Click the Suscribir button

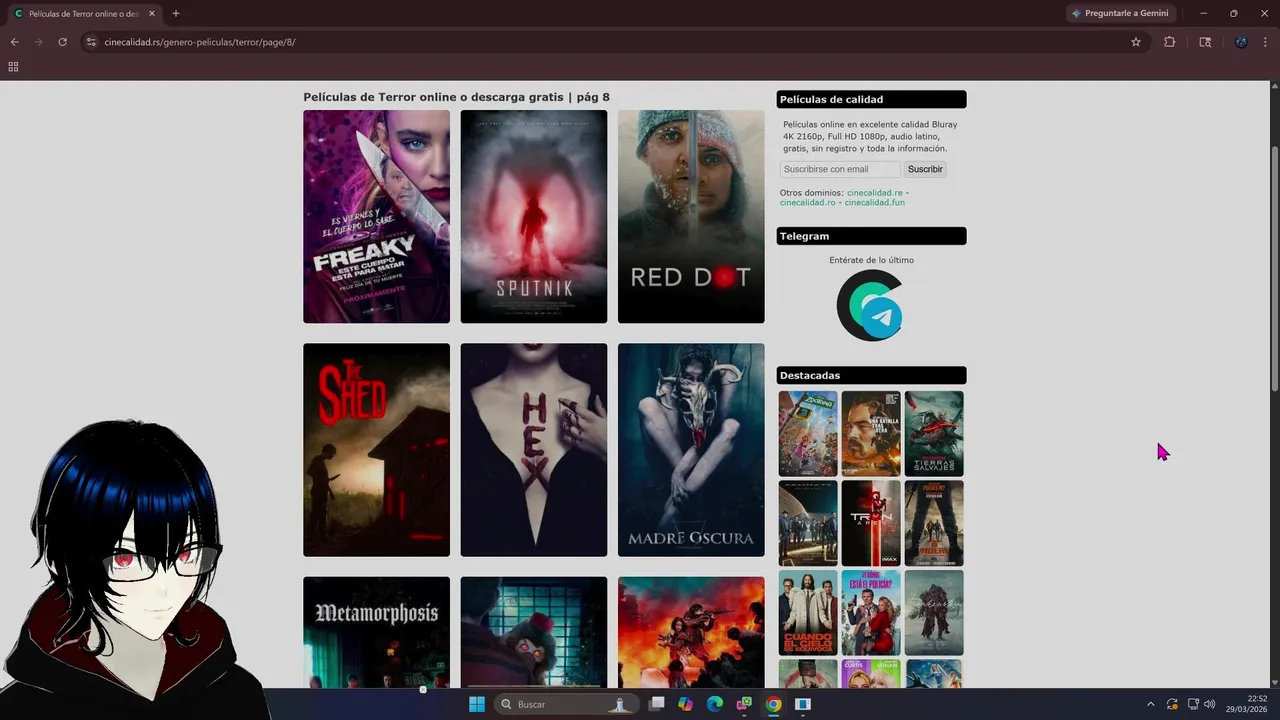point(925,169)
